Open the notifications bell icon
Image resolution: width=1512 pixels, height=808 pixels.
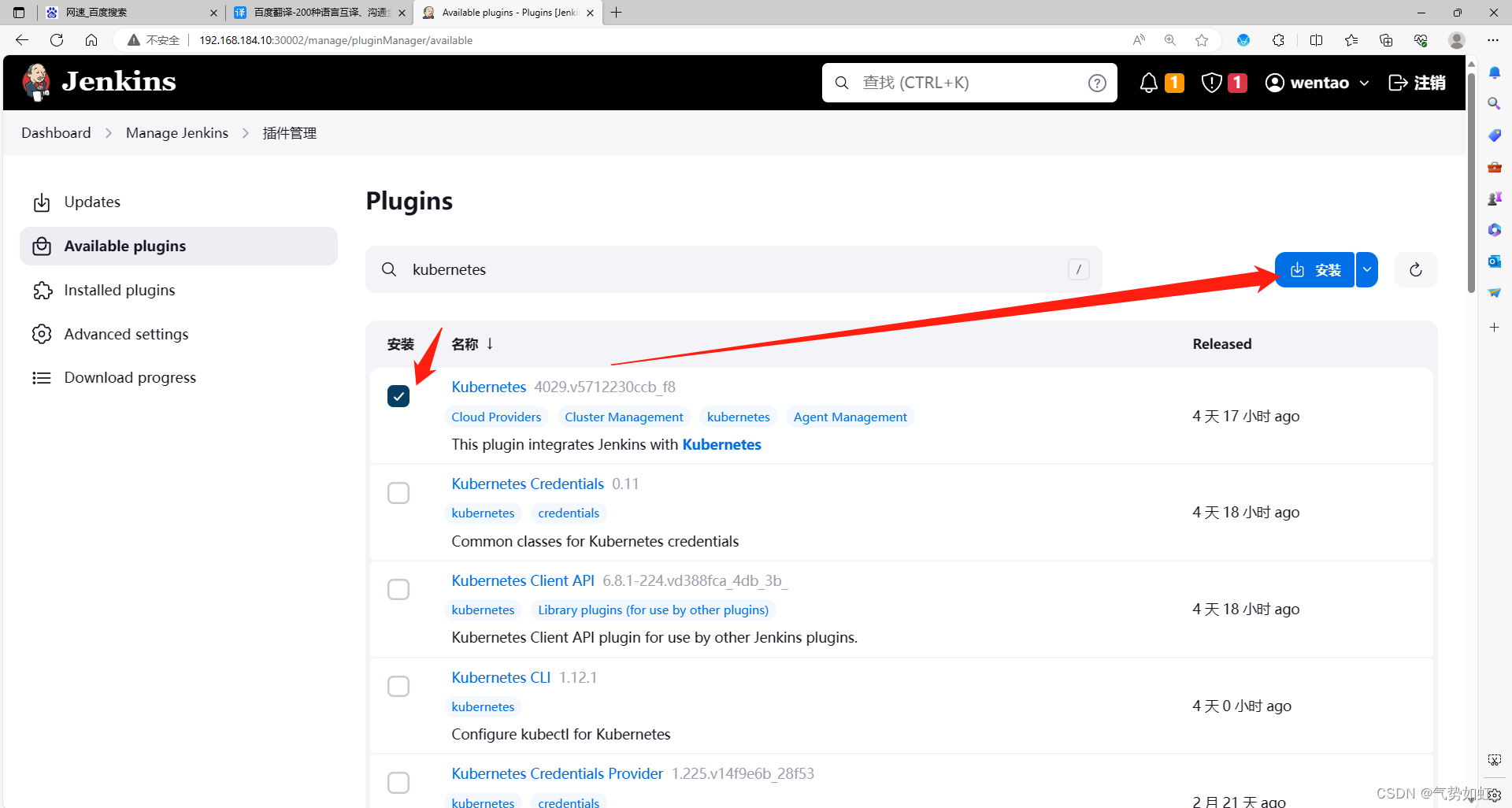[1149, 83]
